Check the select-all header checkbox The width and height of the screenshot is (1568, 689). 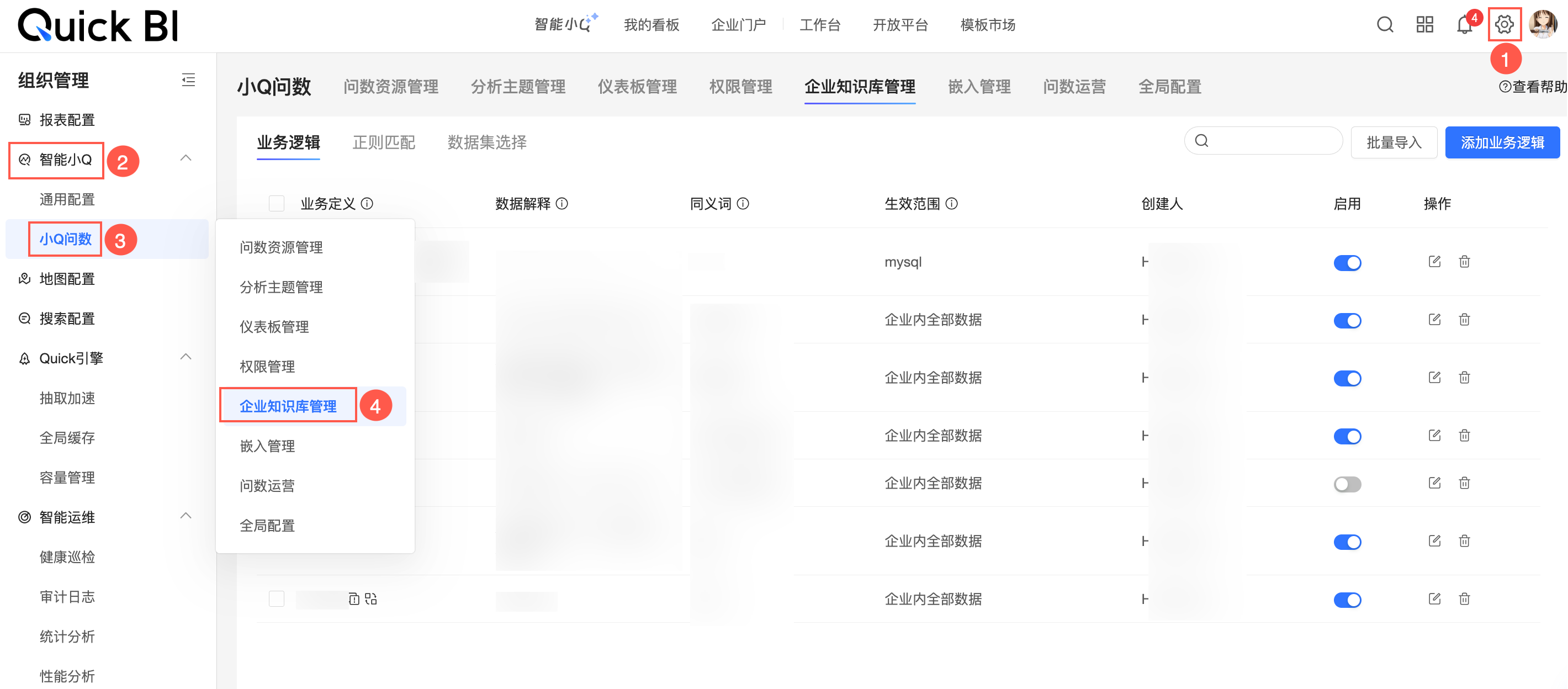point(277,204)
